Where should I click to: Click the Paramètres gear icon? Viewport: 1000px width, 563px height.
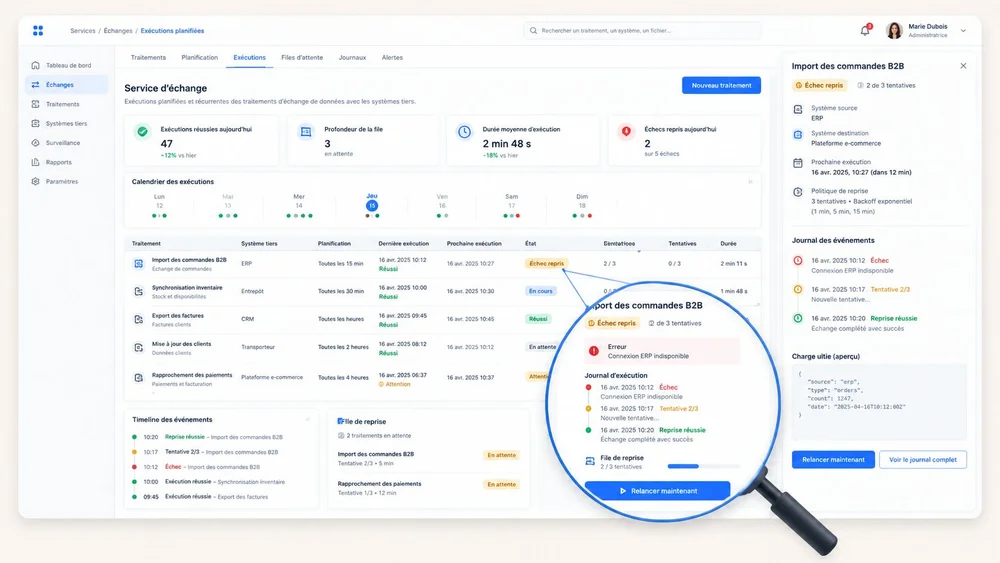[x=35, y=181]
